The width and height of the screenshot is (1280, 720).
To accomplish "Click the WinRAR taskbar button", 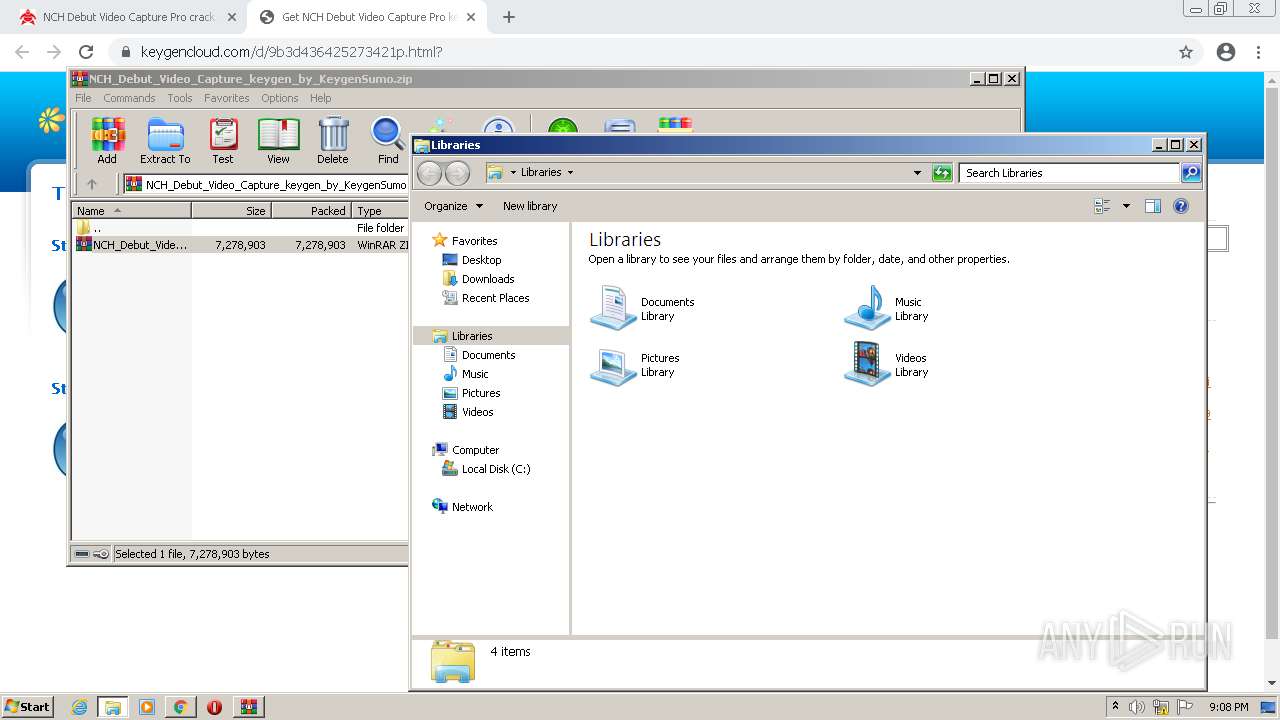I will pyautogui.click(x=248, y=707).
